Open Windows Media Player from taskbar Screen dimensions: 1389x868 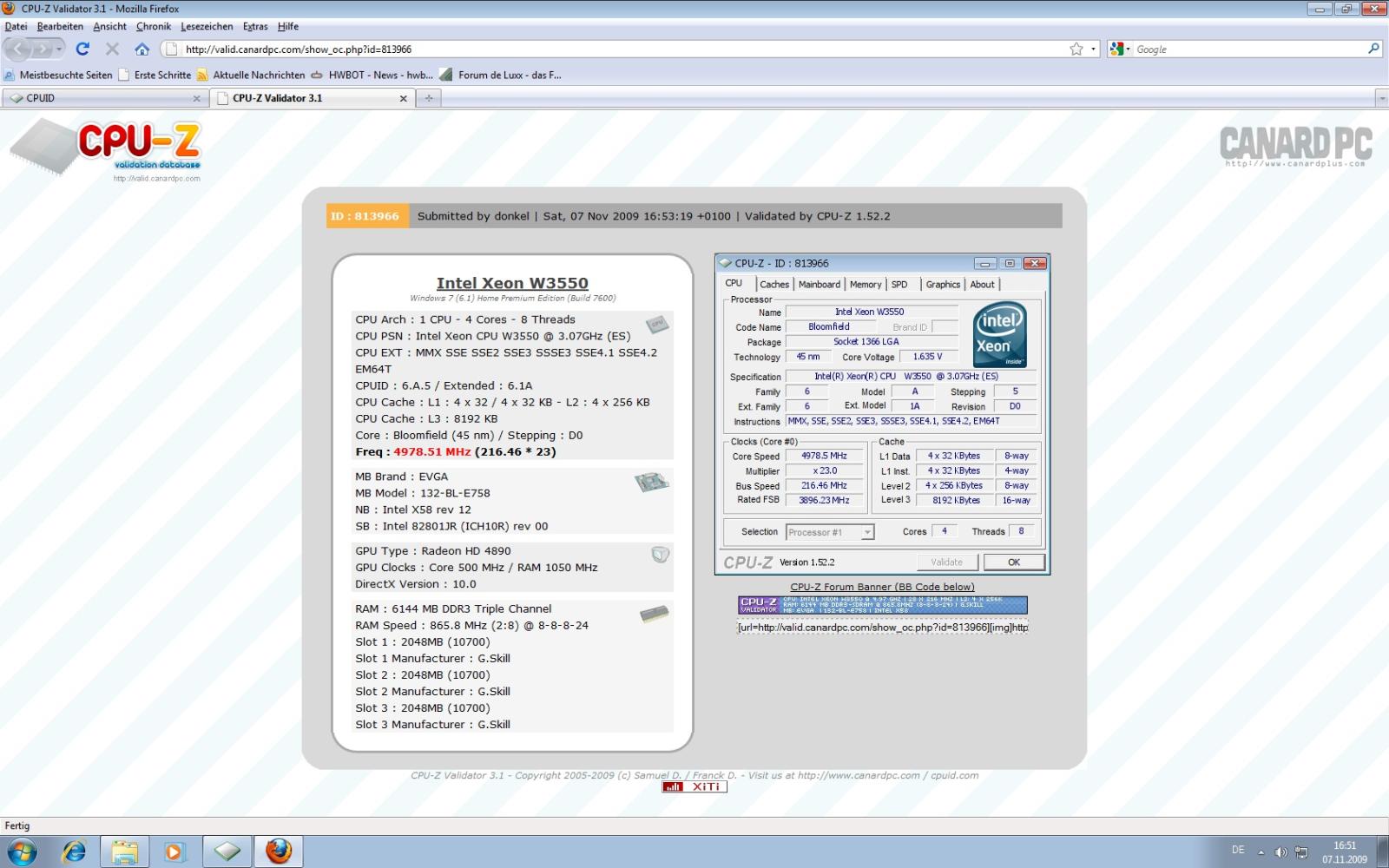click(x=174, y=852)
